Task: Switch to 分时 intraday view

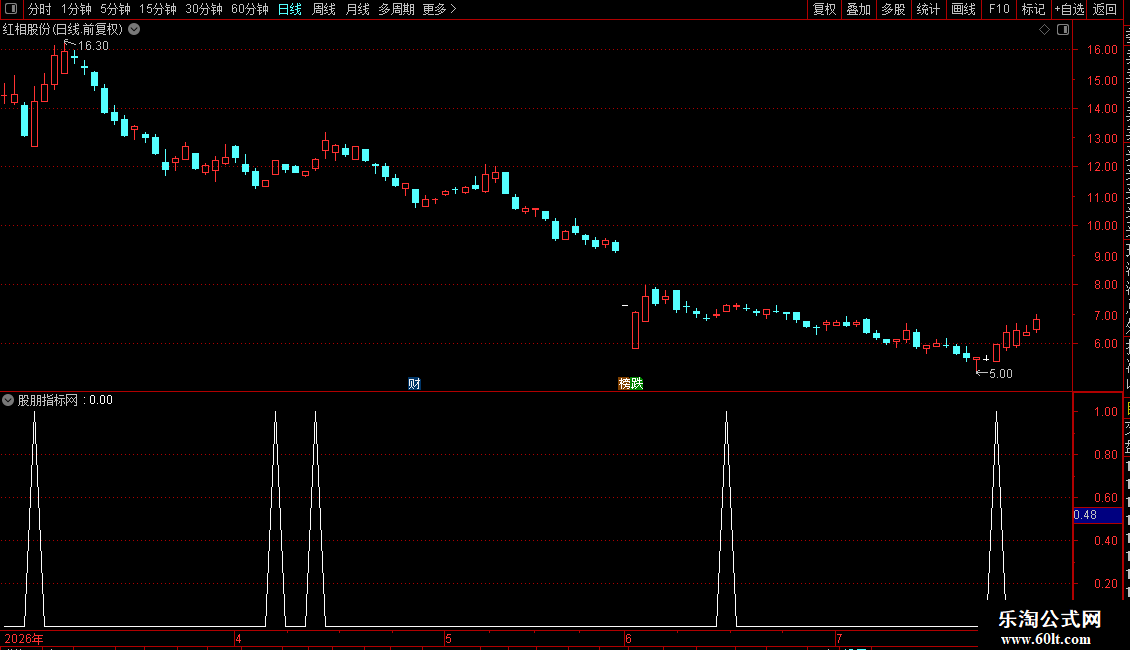Action: coord(40,9)
